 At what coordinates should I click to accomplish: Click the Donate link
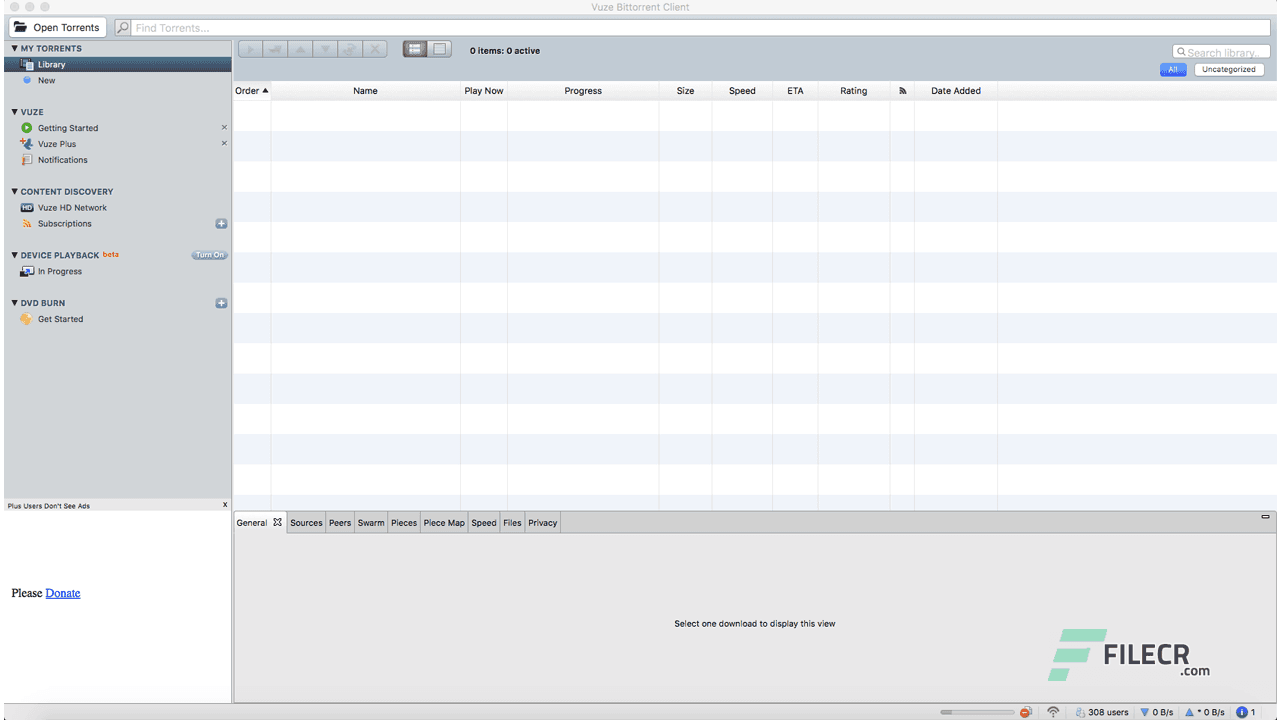(x=62, y=593)
